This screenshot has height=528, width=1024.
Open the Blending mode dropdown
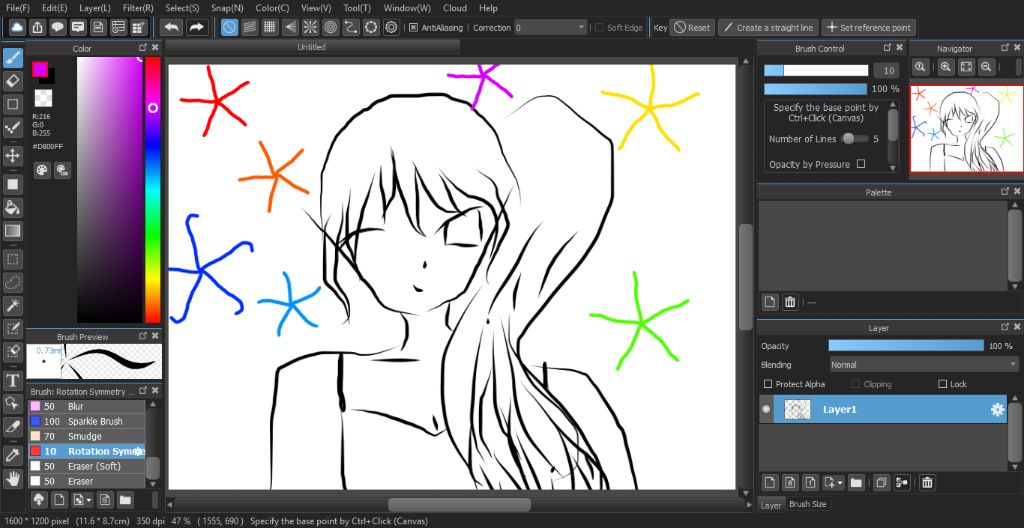(x=923, y=365)
